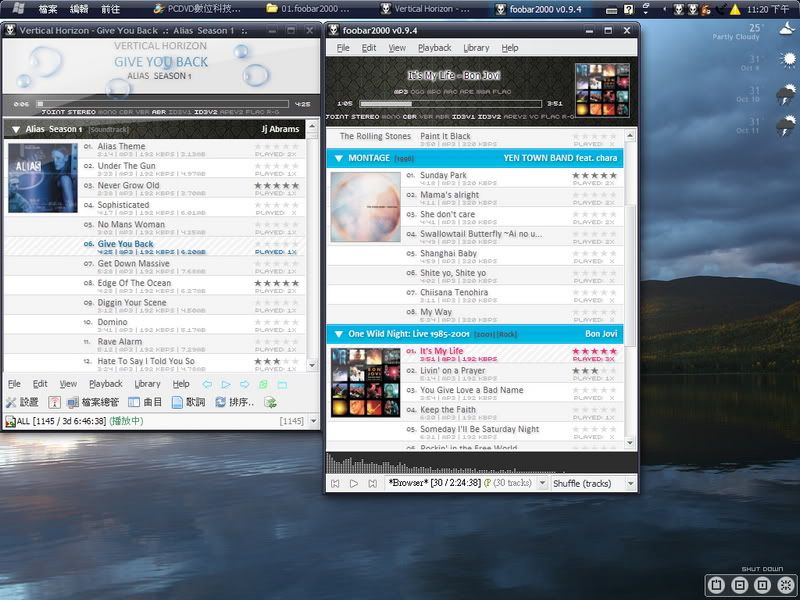
Task: Switch to PCDVD數位科技 taskbar window
Action: [197, 9]
